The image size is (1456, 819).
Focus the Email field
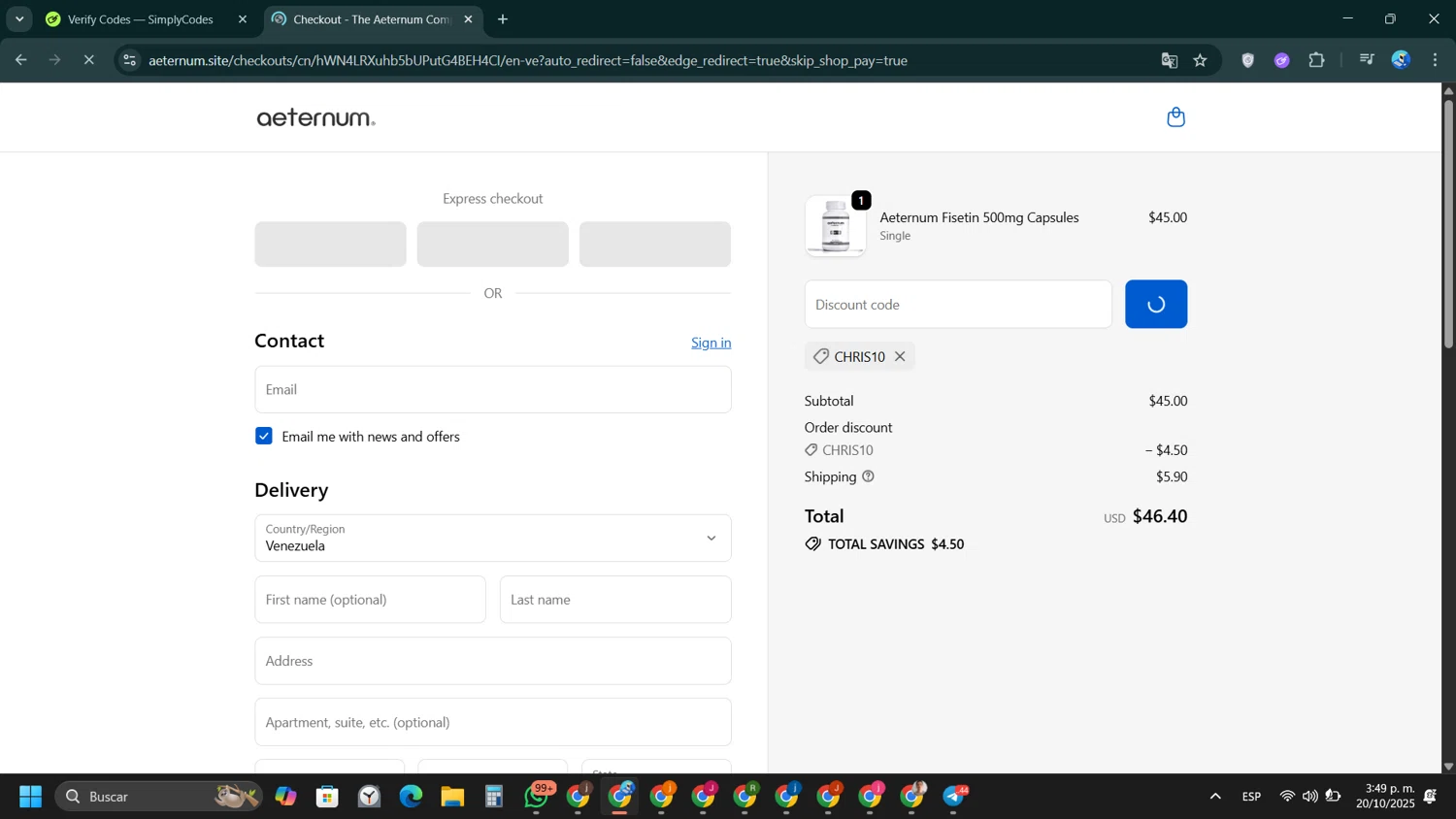click(x=493, y=389)
